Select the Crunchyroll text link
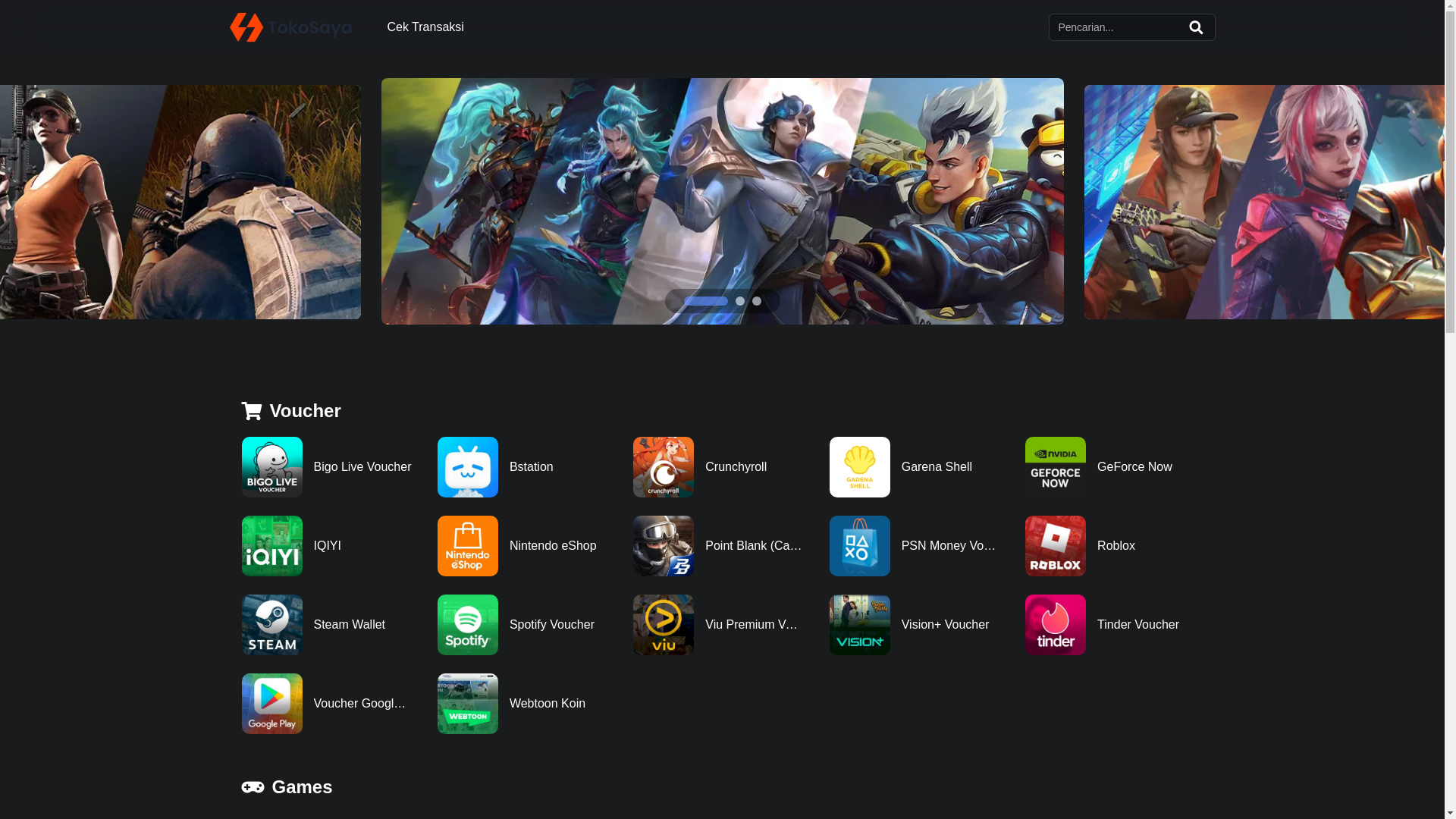 point(736,467)
